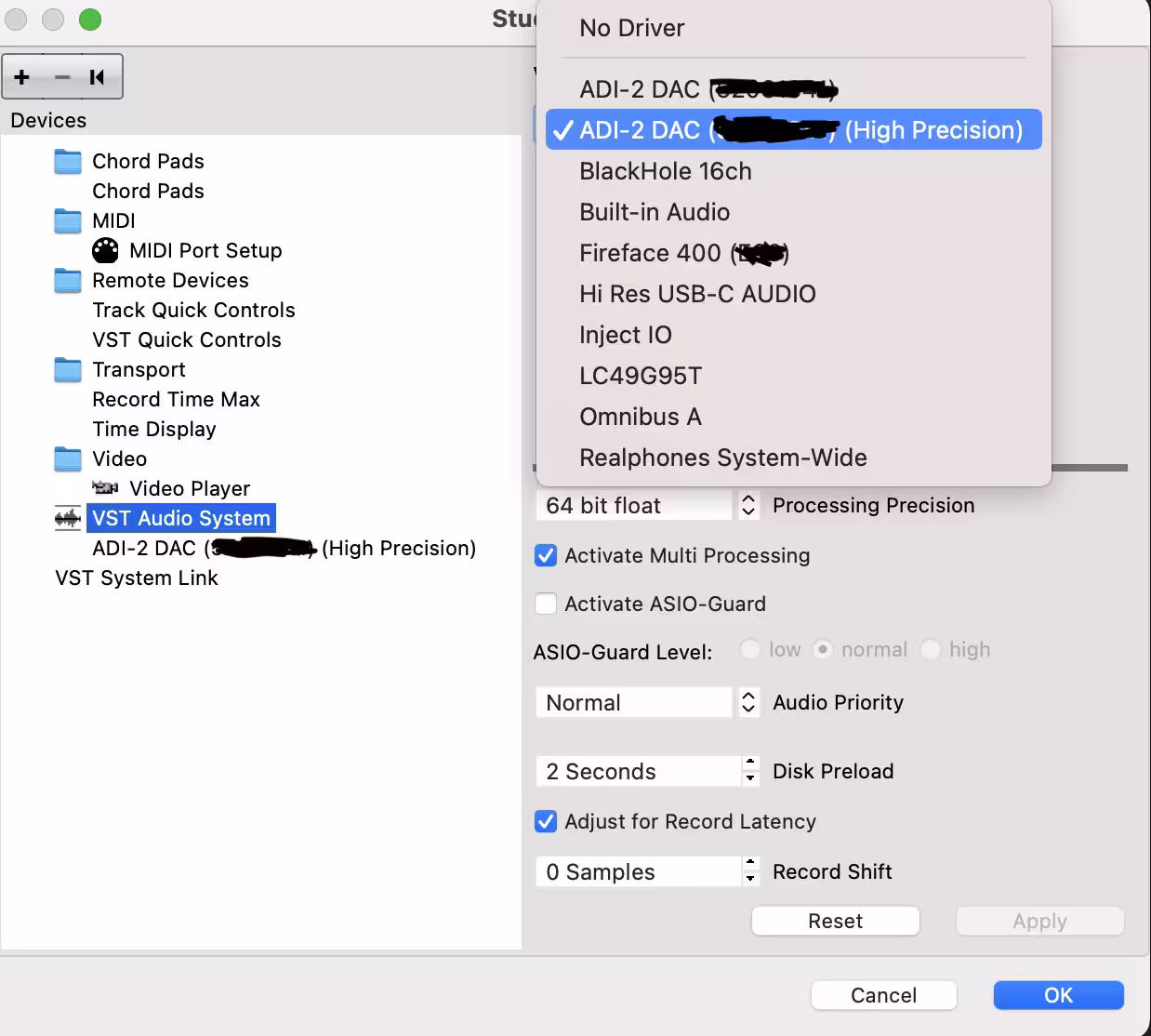Viewport: 1151px width, 1036px height.
Task: Click the Transport folder icon
Action: 68,370
